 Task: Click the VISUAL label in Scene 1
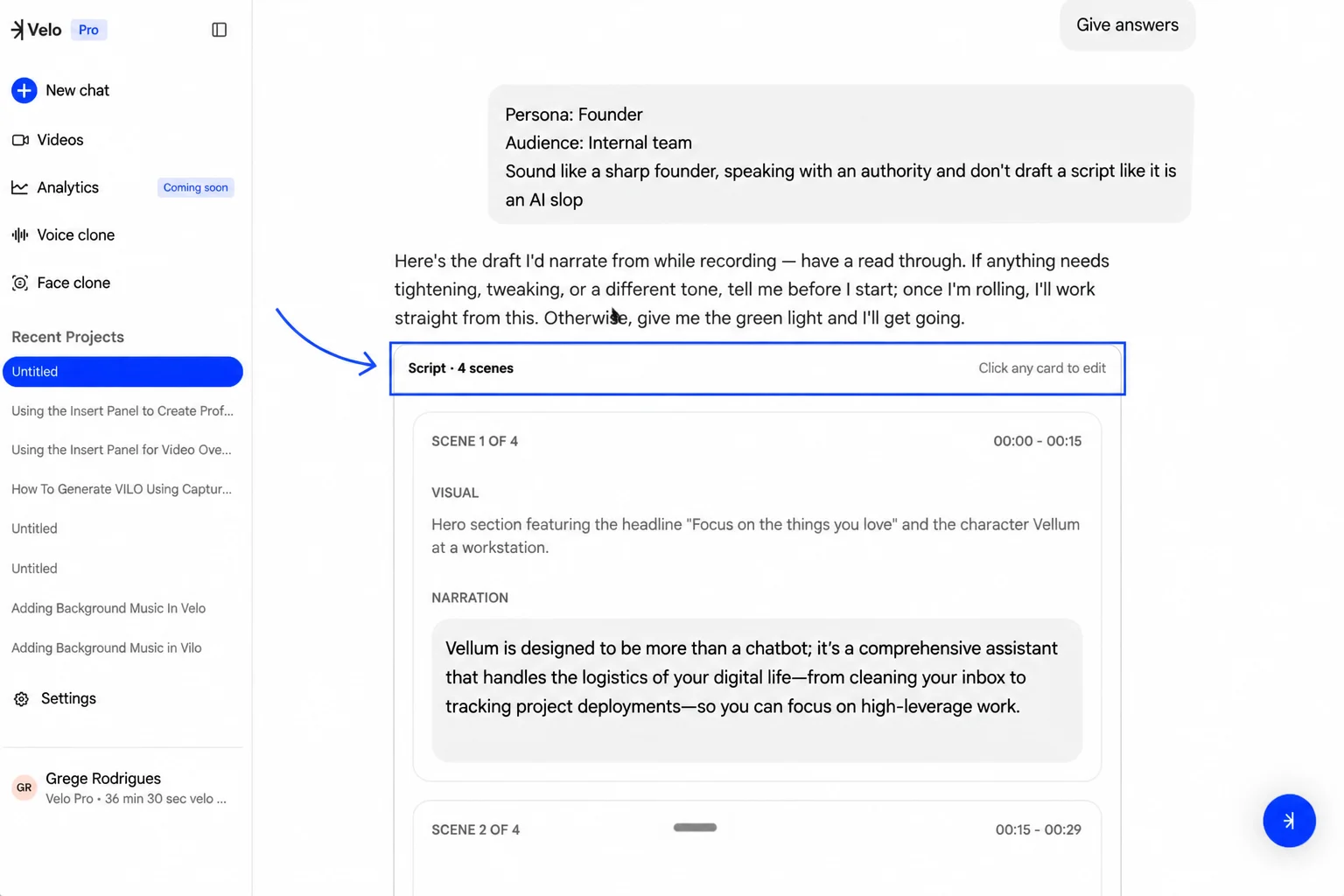point(455,493)
